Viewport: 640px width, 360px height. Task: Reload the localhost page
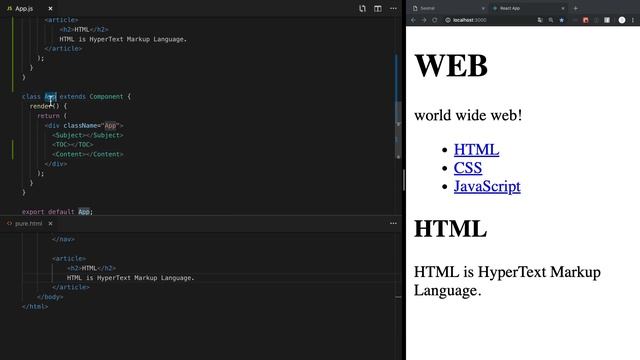click(435, 20)
